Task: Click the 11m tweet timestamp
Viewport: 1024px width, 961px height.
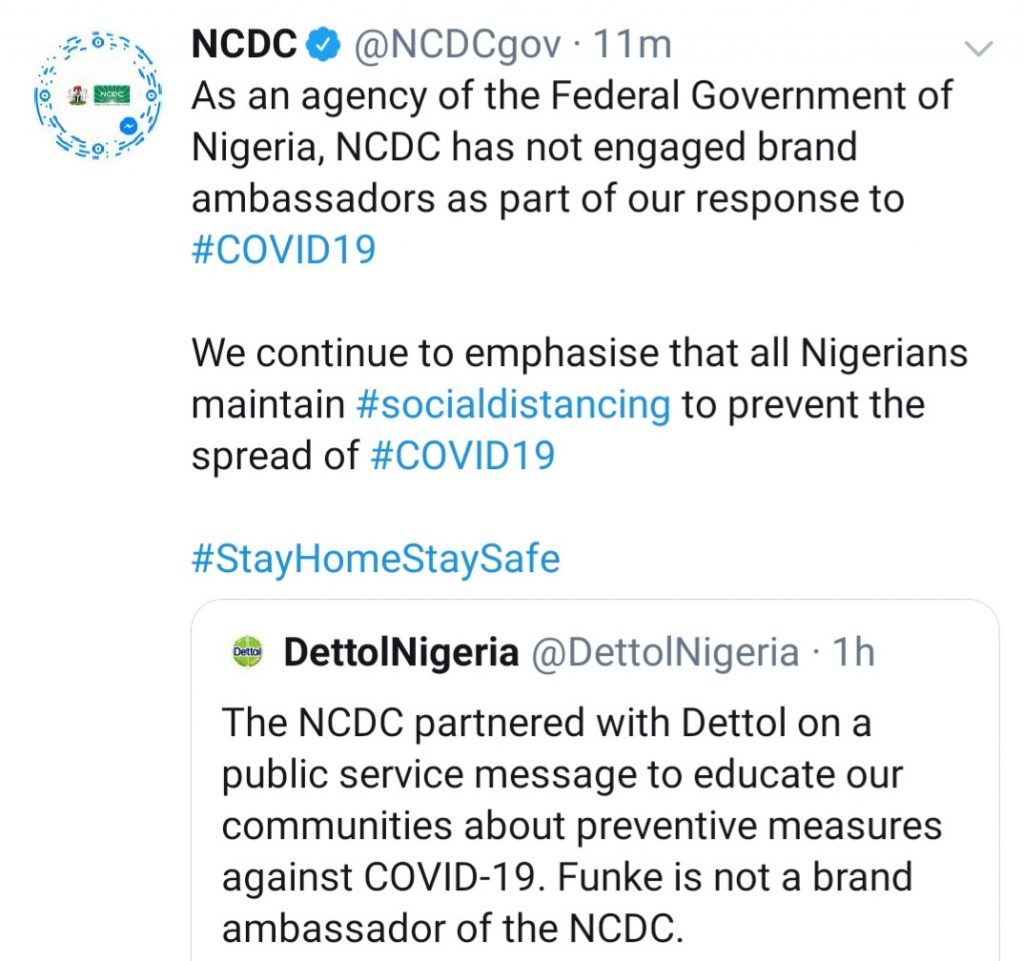Action: coord(632,45)
